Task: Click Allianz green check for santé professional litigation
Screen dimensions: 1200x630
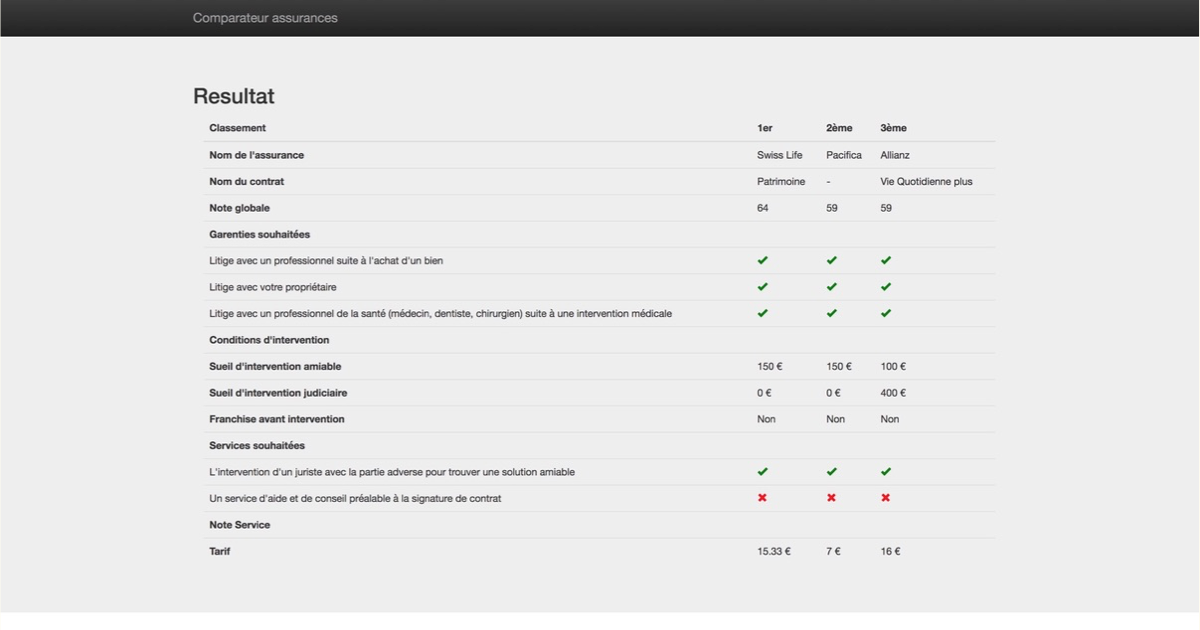Action: pyautogui.click(x=886, y=313)
